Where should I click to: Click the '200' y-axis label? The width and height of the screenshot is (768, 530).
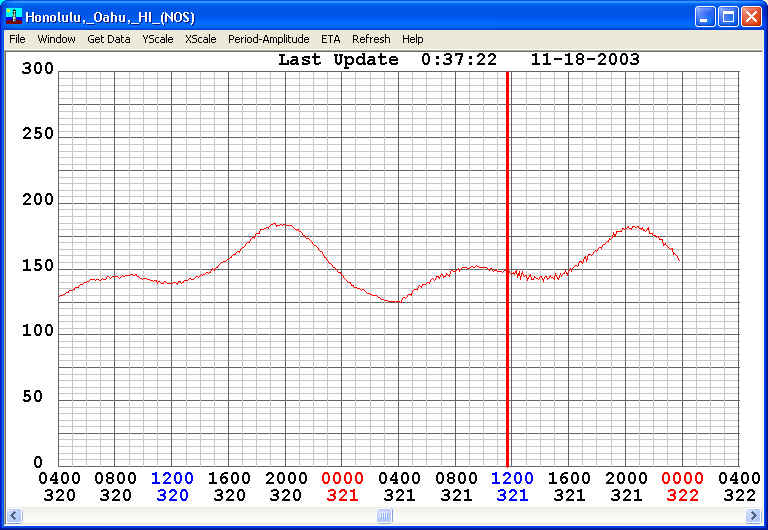pyautogui.click(x=38, y=200)
